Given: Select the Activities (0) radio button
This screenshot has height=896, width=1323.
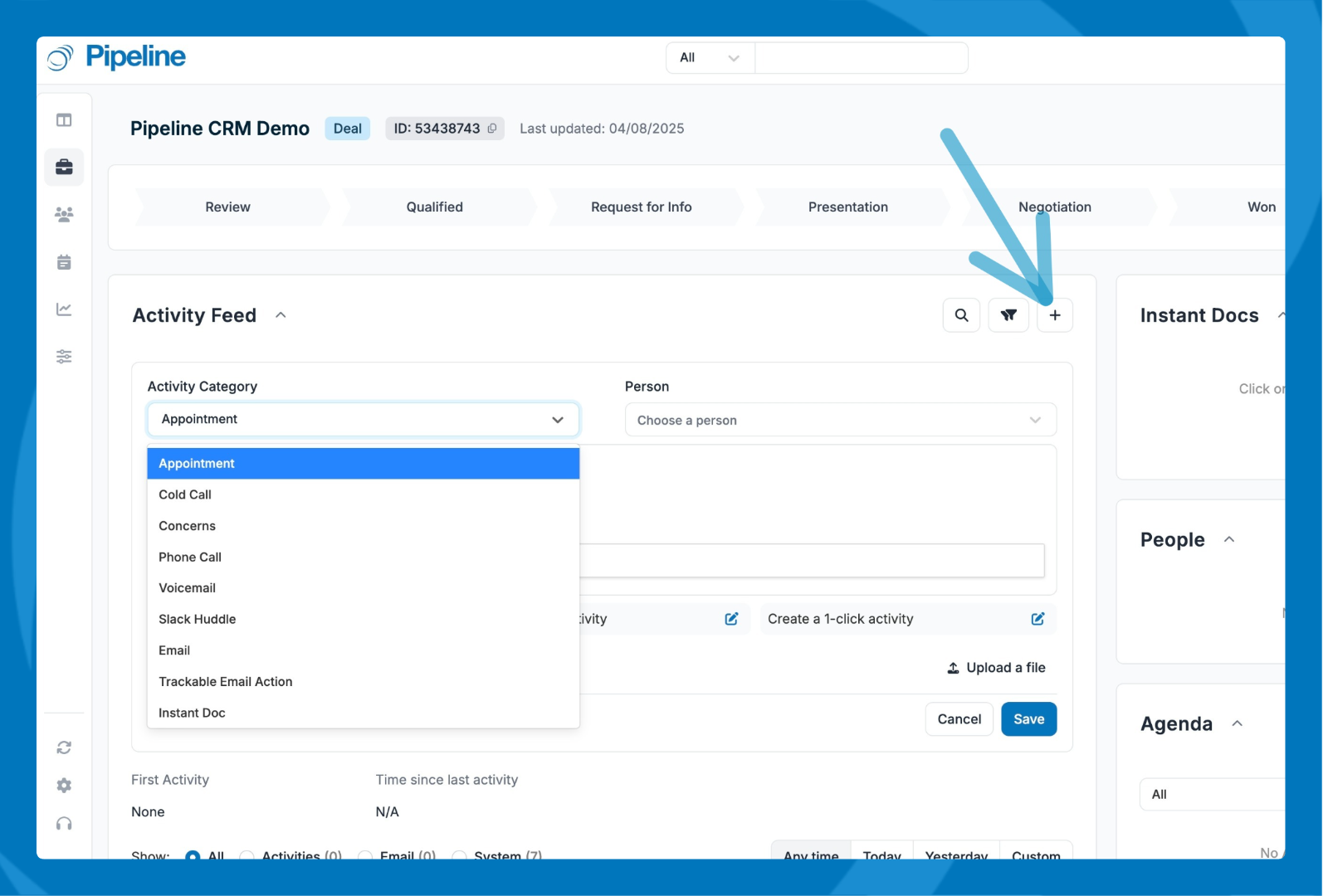Looking at the screenshot, I should (247, 855).
